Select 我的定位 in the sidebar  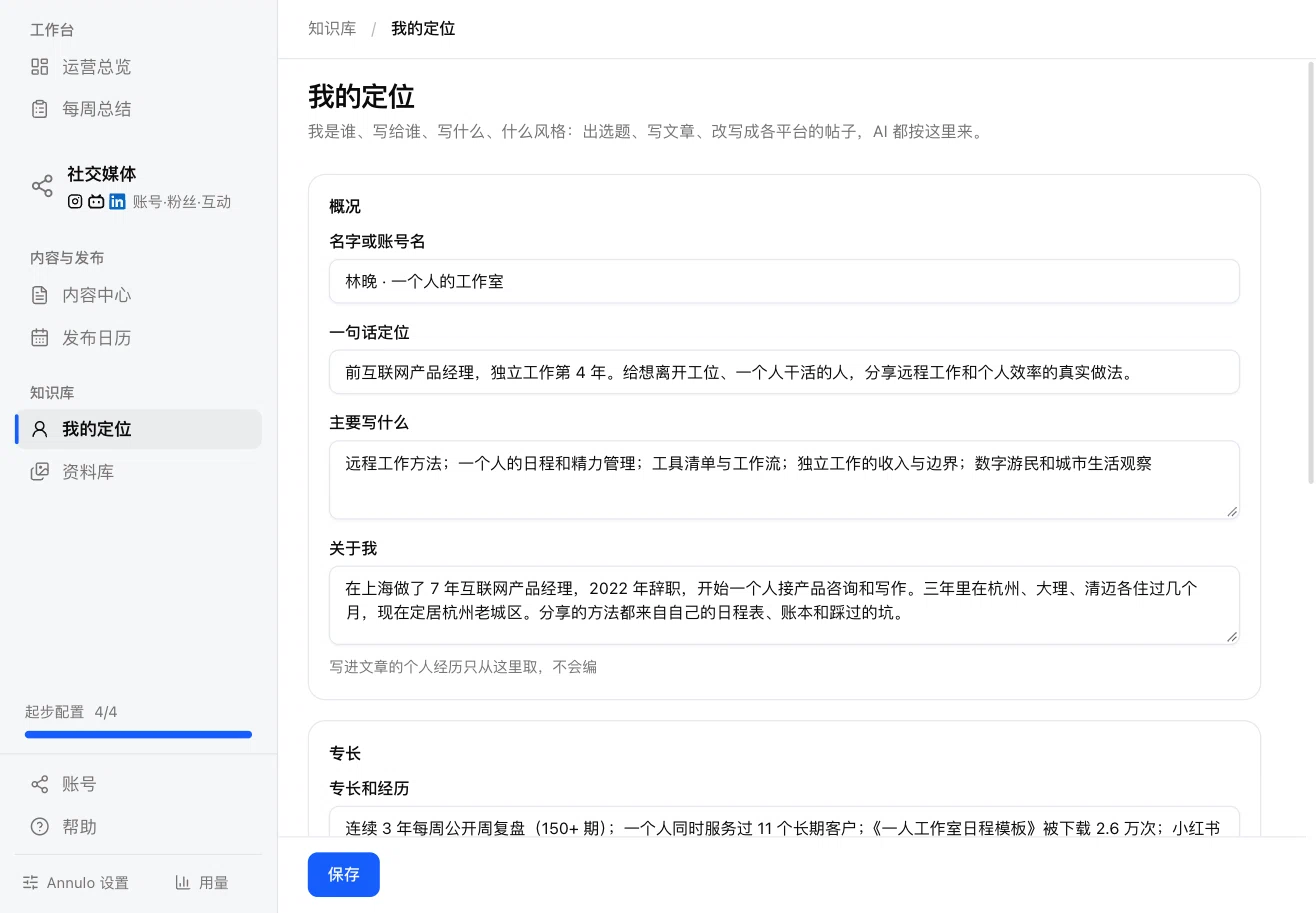click(x=139, y=429)
